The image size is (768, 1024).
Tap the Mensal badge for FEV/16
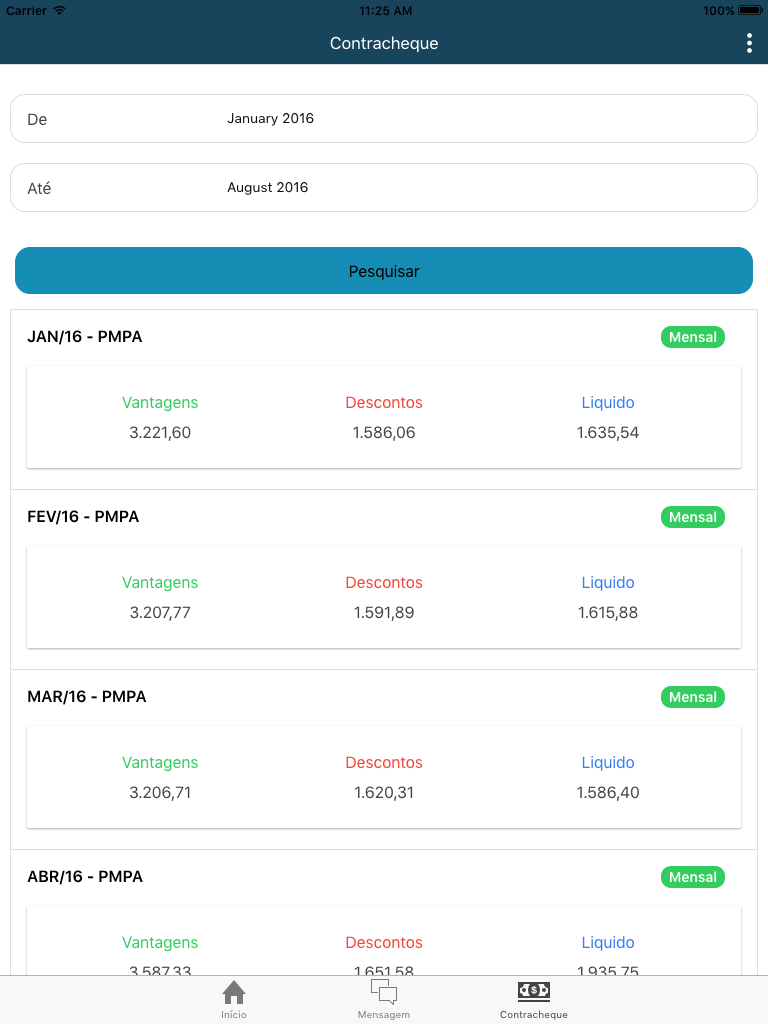click(x=692, y=517)
